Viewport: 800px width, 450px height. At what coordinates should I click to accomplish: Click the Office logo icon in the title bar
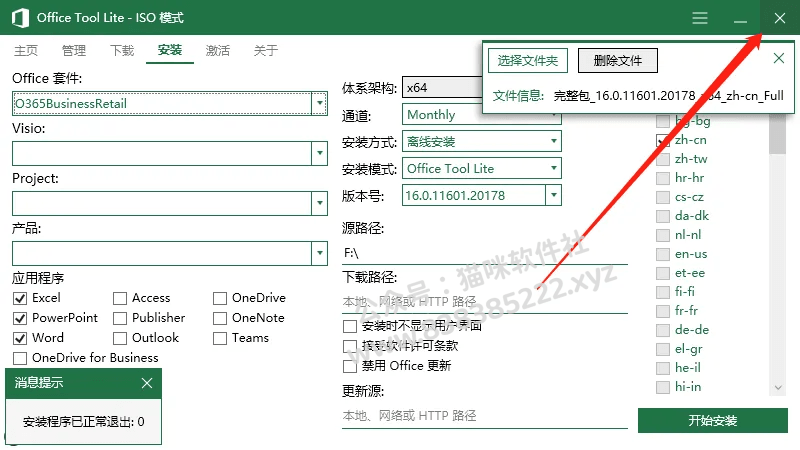coord(20,18)
